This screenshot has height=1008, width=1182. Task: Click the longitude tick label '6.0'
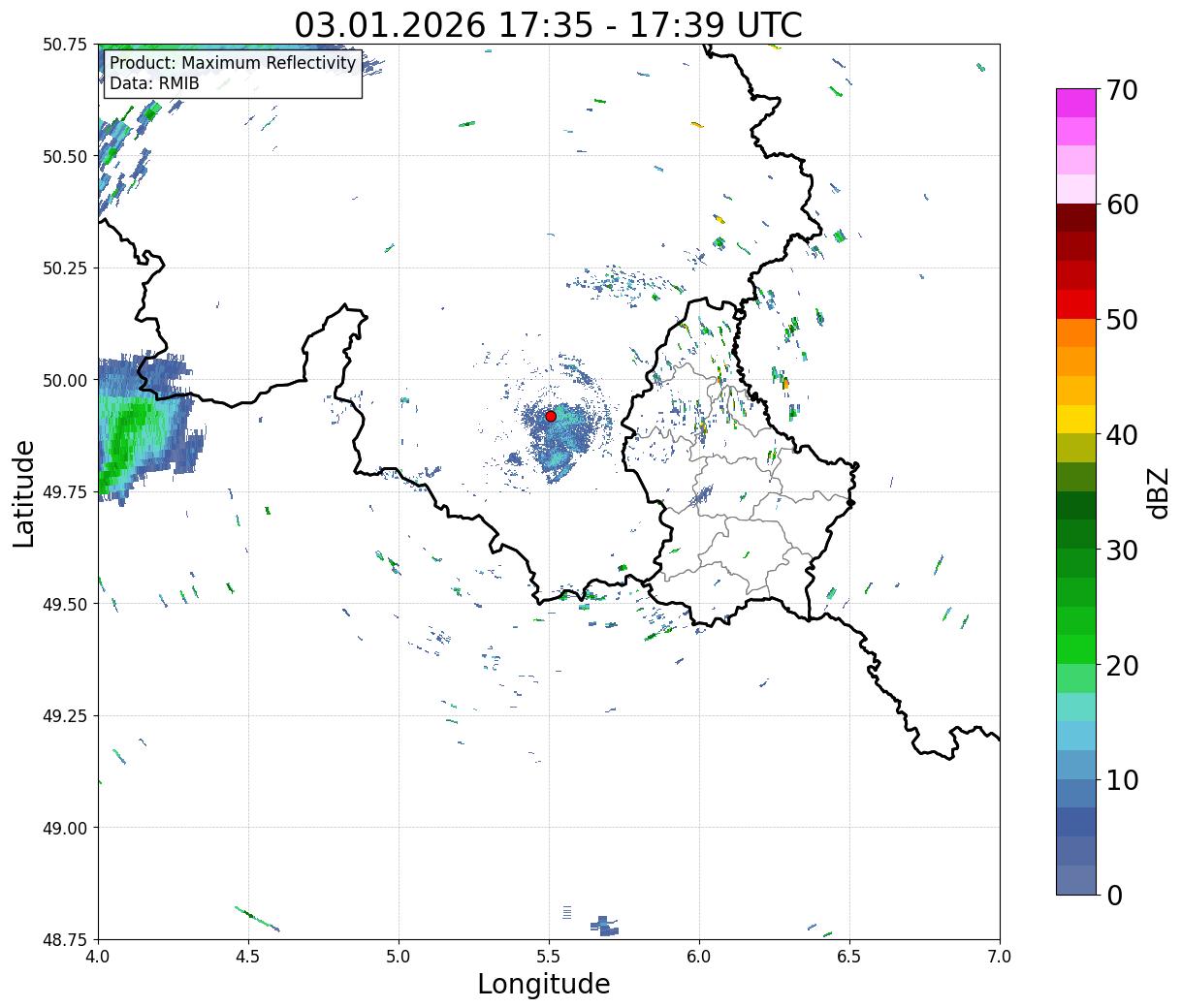[699, 956]
